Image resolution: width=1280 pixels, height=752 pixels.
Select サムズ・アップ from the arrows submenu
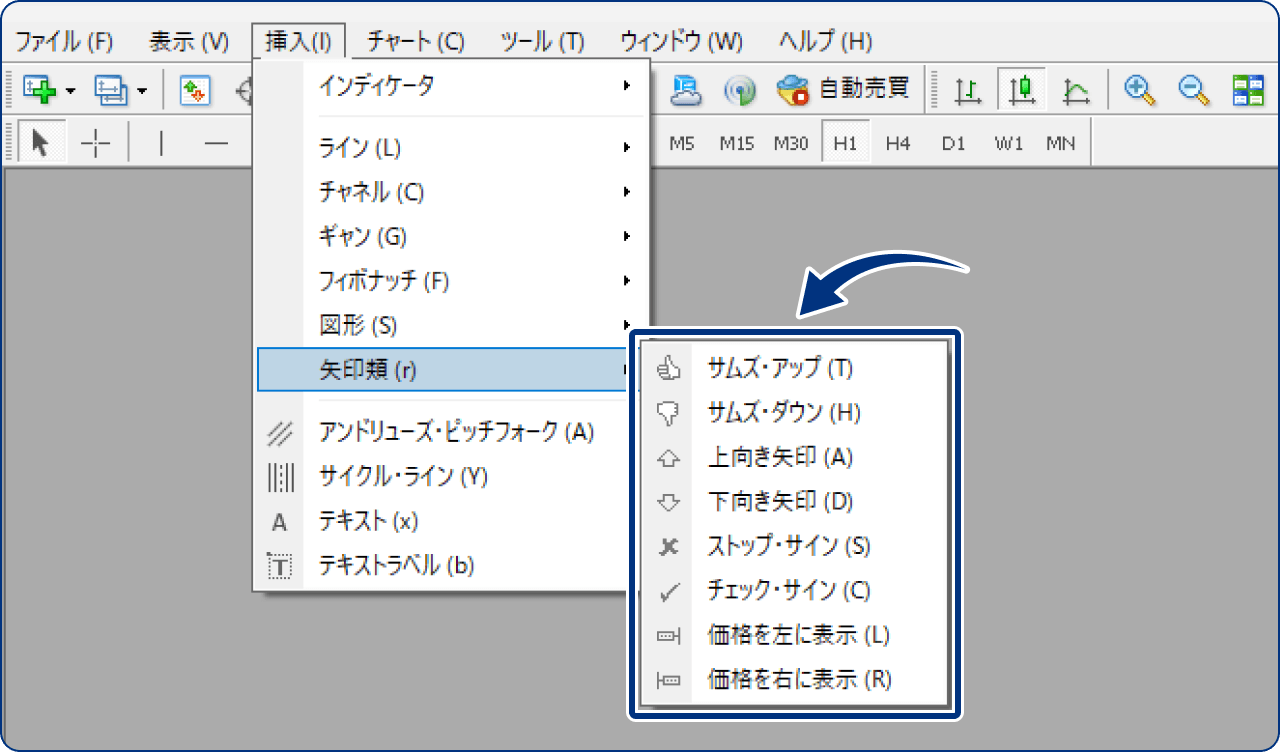click(782, 368)
